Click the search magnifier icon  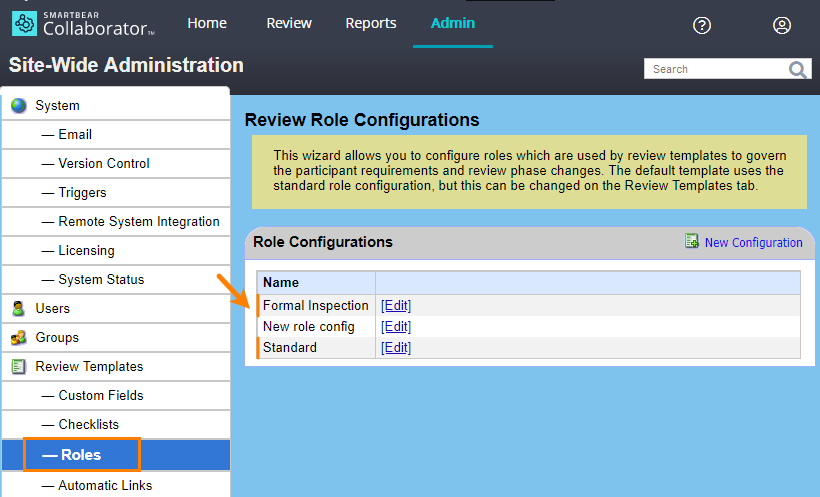click(798, 69)
